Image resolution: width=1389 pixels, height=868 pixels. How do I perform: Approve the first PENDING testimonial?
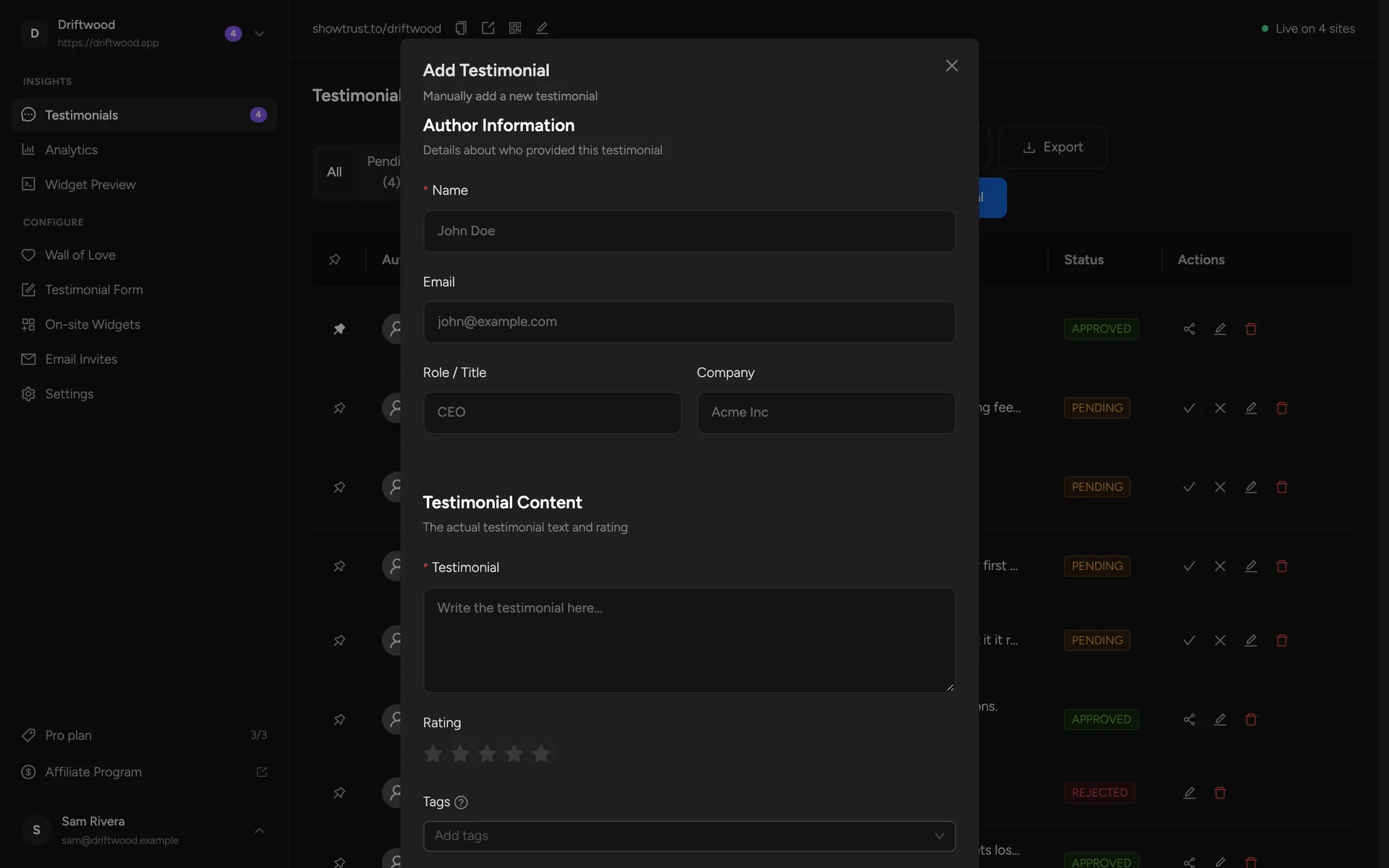(x=1189, y=408)
